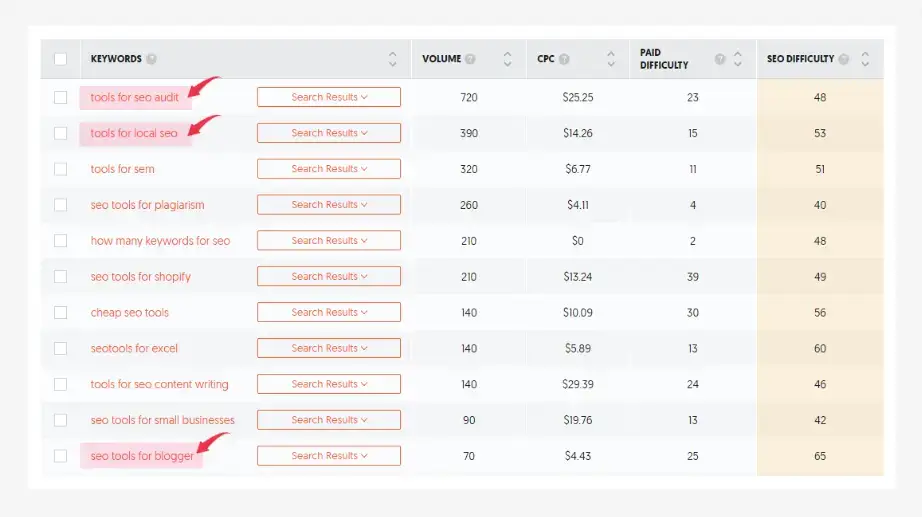This screenshot has height=517, width=922.
Task: Expand Search Results for seo tools for shopify
Action: pos(328,276)
